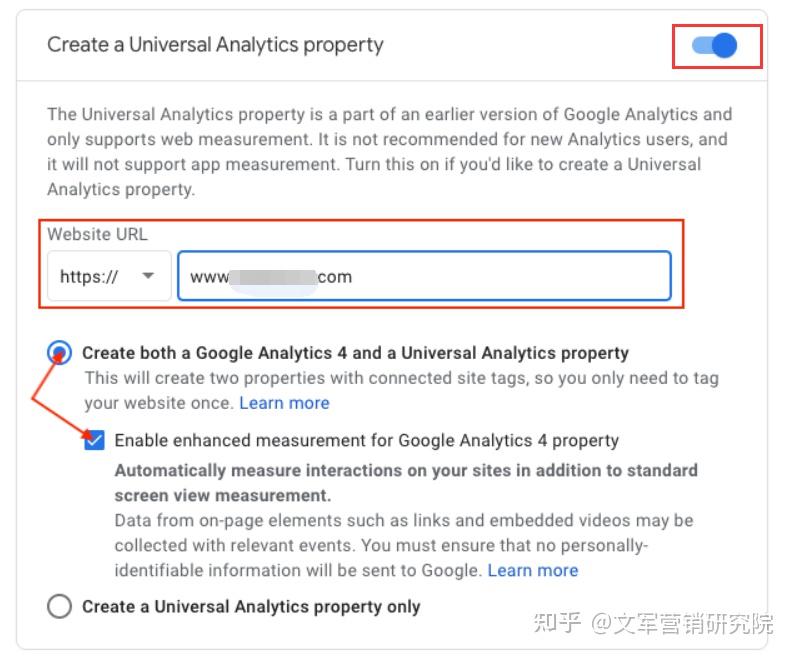The height and width of the screenshot is (656, 793).
Task: Click the 'Create a Universal Analytics property' heading
Action: coord(215,45)
